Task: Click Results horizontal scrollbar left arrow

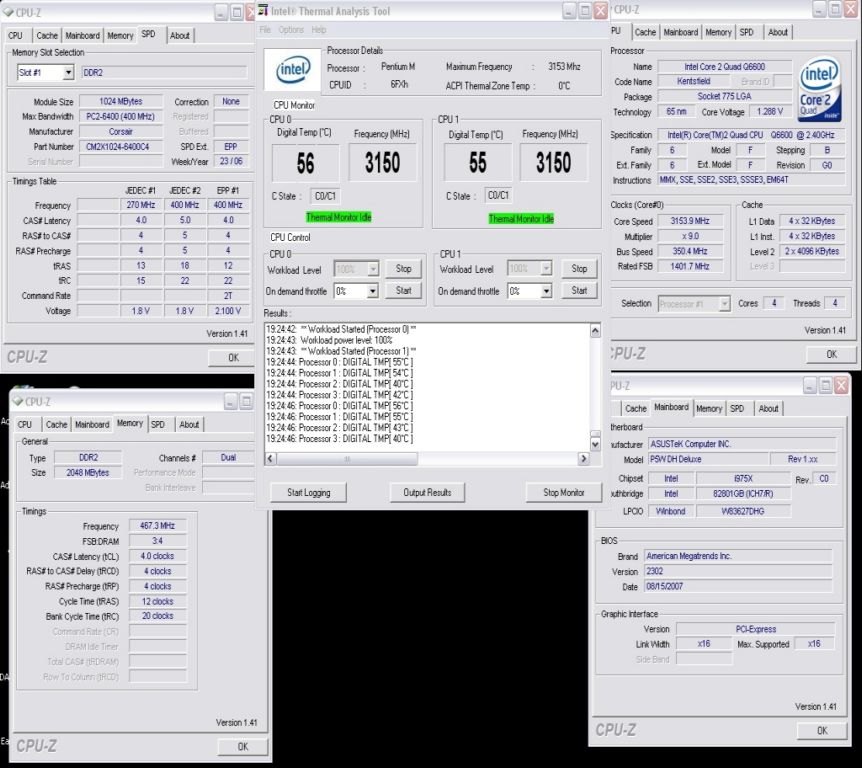Action: coord(270,458)
